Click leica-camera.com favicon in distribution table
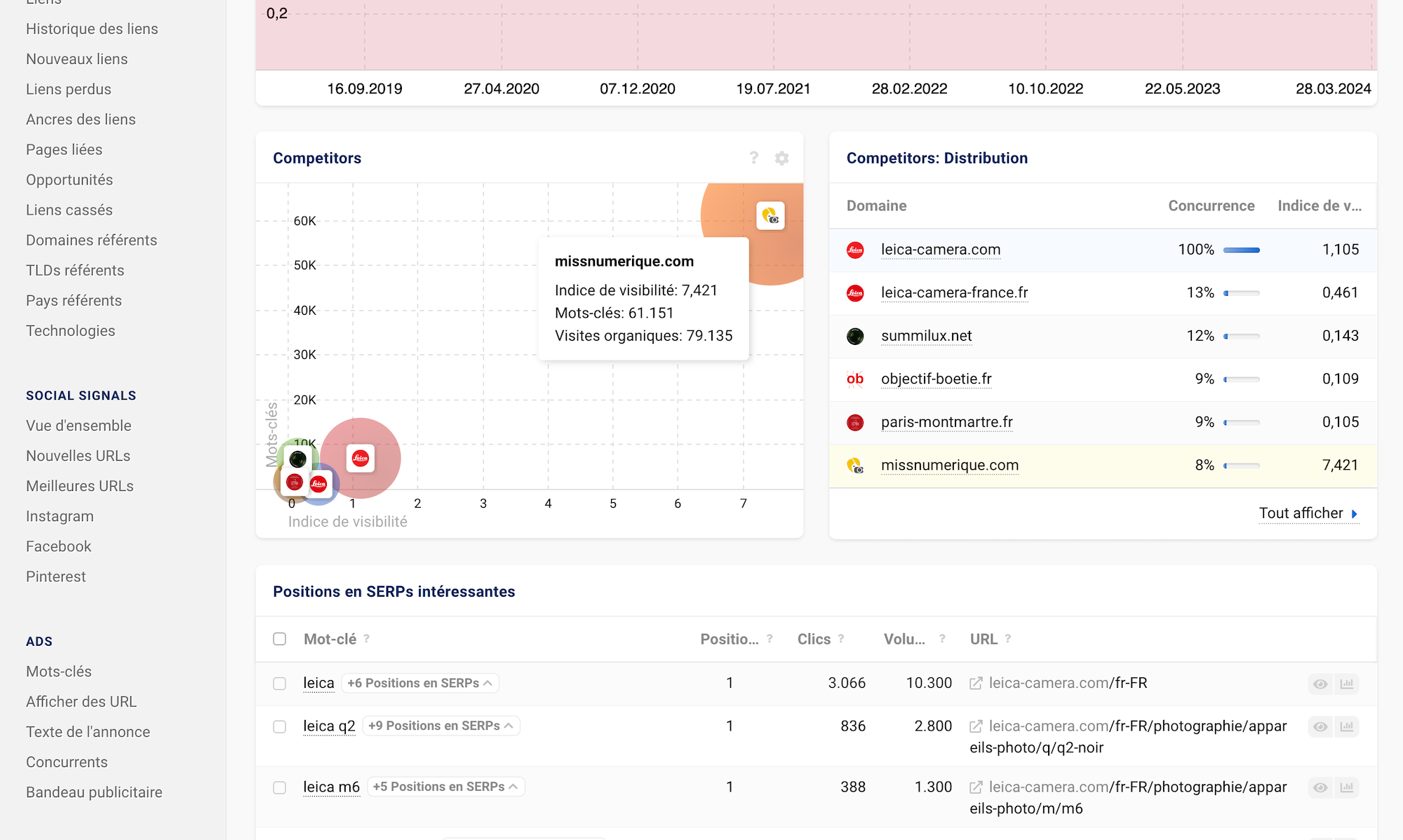The height and width of the screenshot is (840, 1403). point(855,250)
